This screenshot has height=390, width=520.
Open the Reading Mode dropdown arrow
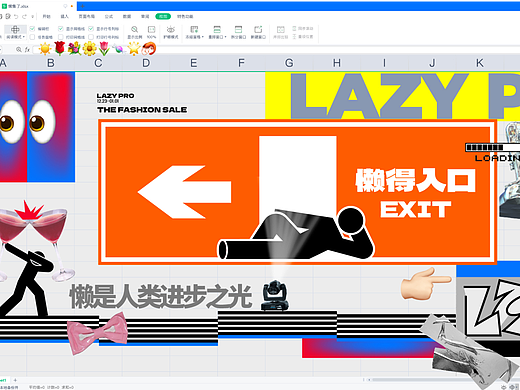point(24,37)
